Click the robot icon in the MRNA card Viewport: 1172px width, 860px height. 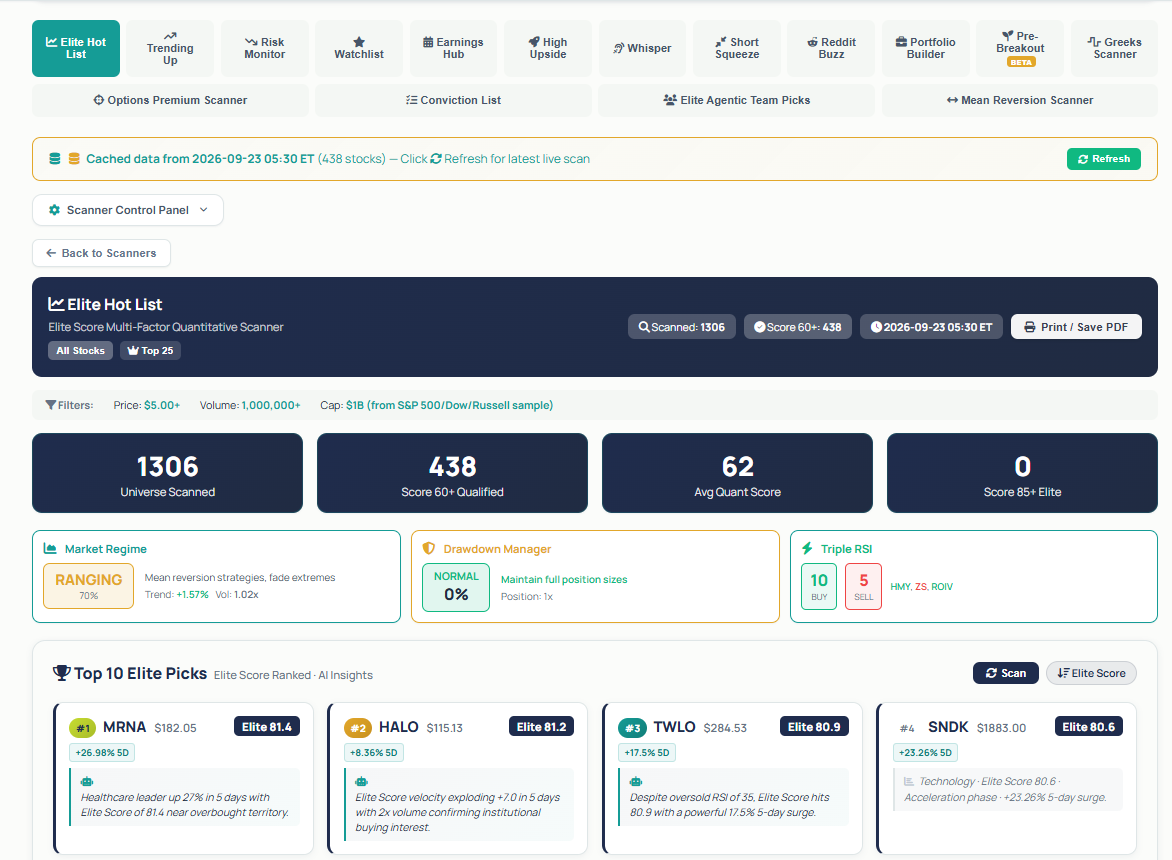87,782
